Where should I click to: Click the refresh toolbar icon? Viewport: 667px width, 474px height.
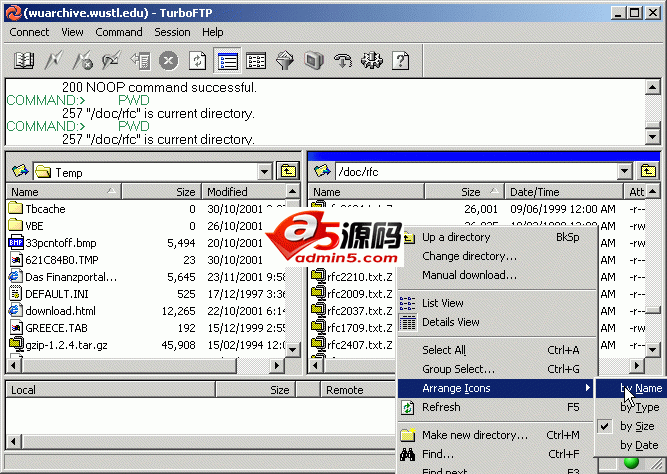pos(198,61)
